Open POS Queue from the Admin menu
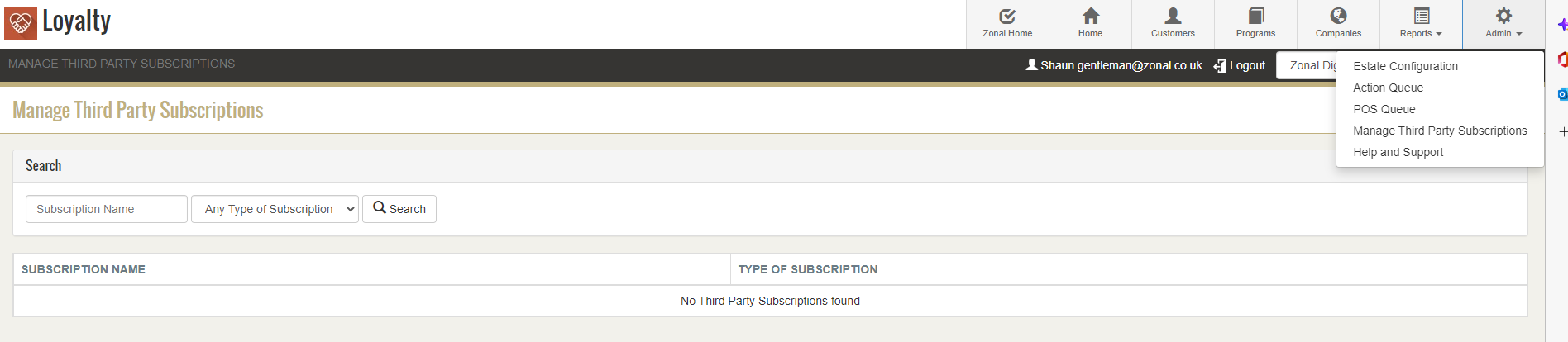This screenshot has height=342, width=1568. [x=1384, y=109]
